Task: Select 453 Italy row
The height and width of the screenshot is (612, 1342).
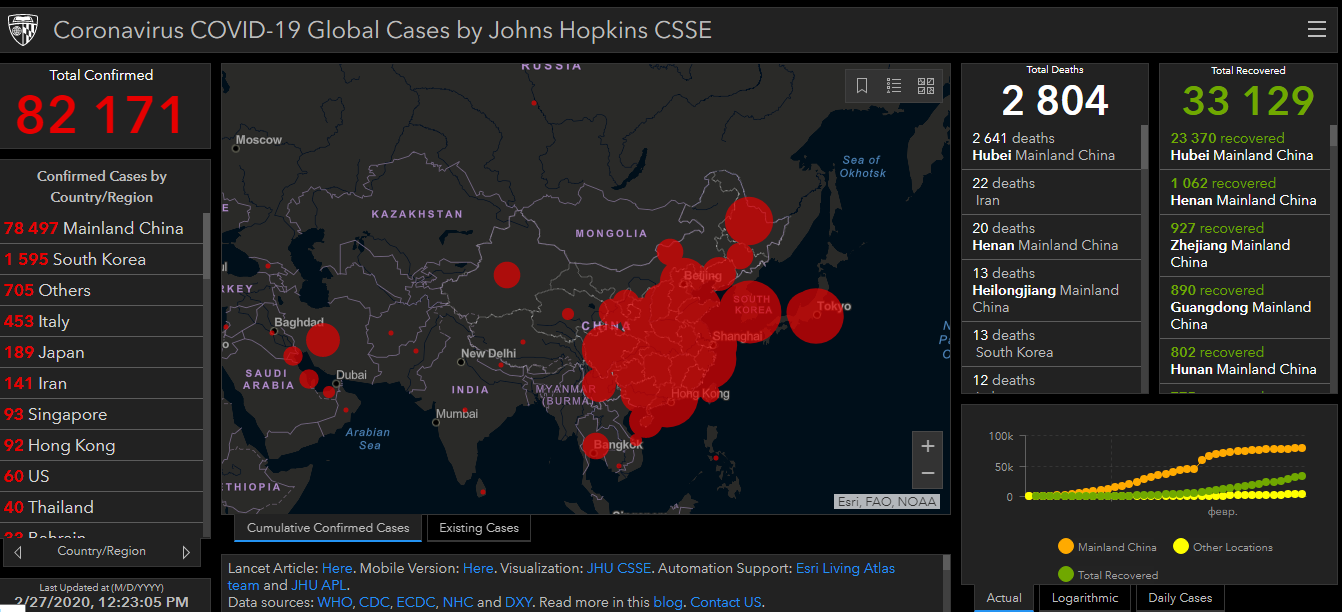Action: coord(101,321)
